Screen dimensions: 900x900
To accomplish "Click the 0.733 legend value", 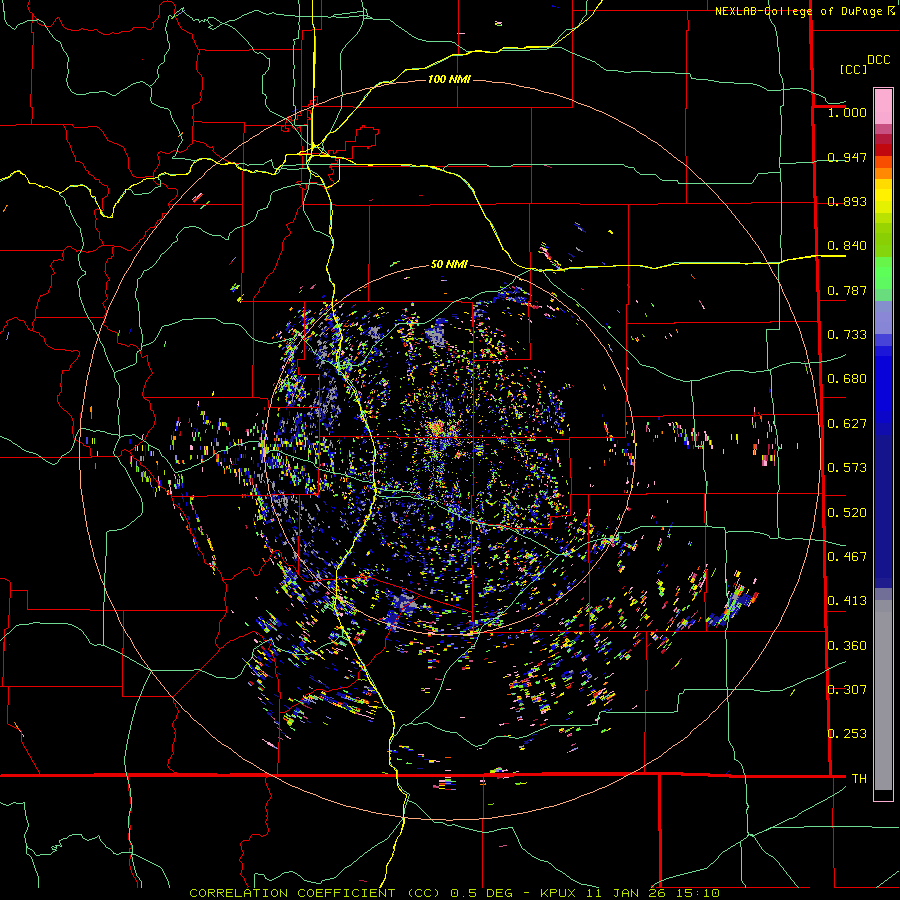I will pos(847,335).
